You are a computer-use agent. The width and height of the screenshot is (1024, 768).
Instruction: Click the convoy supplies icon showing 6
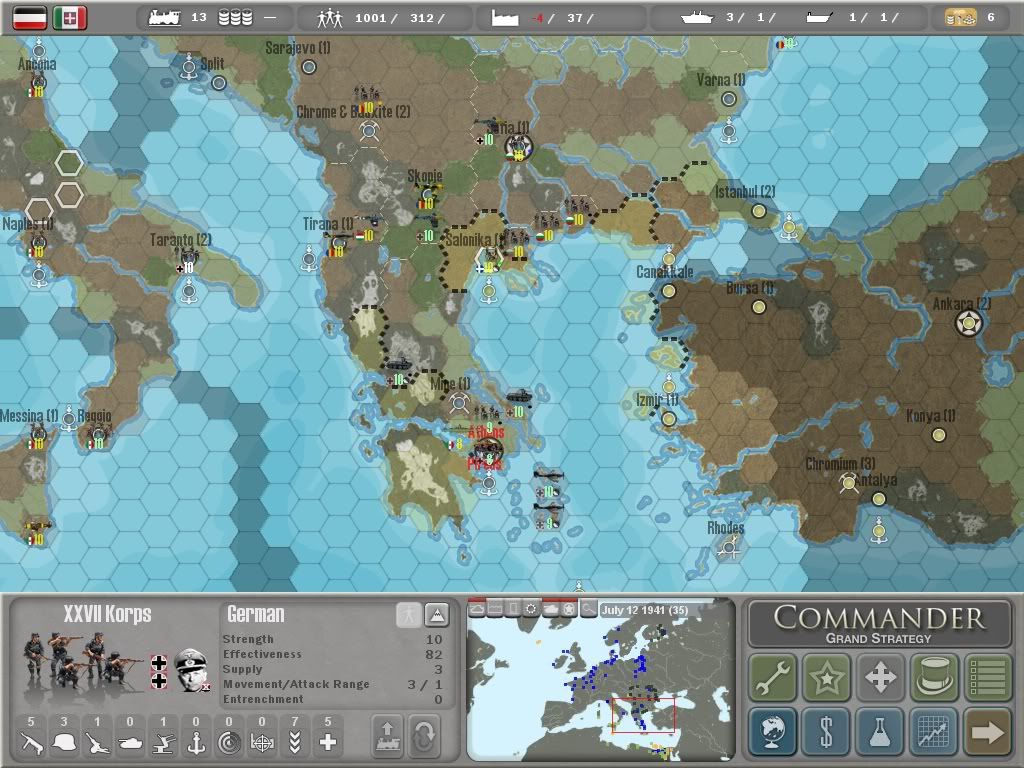point(961,18)
